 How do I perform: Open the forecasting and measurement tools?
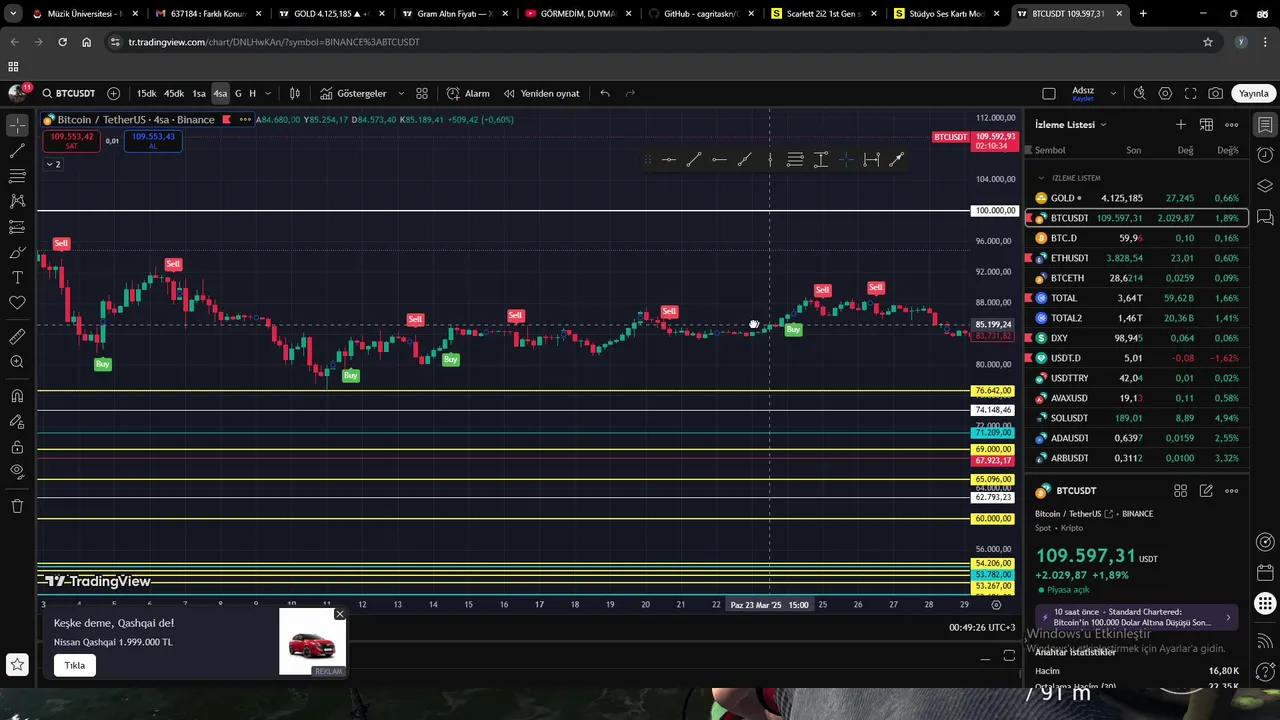coord(17,227)
